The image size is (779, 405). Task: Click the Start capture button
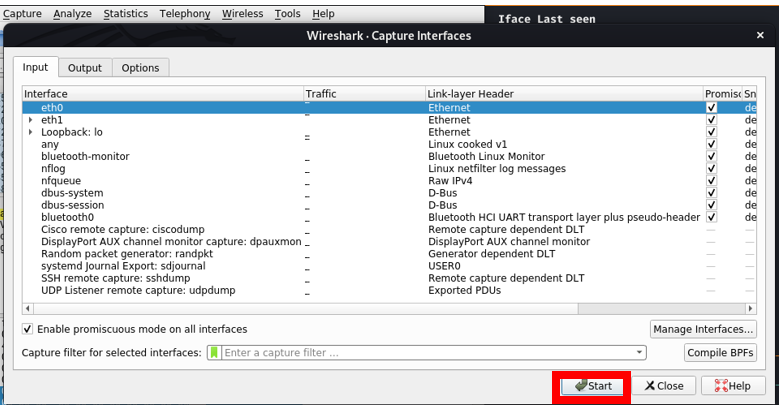pos(592,386)
